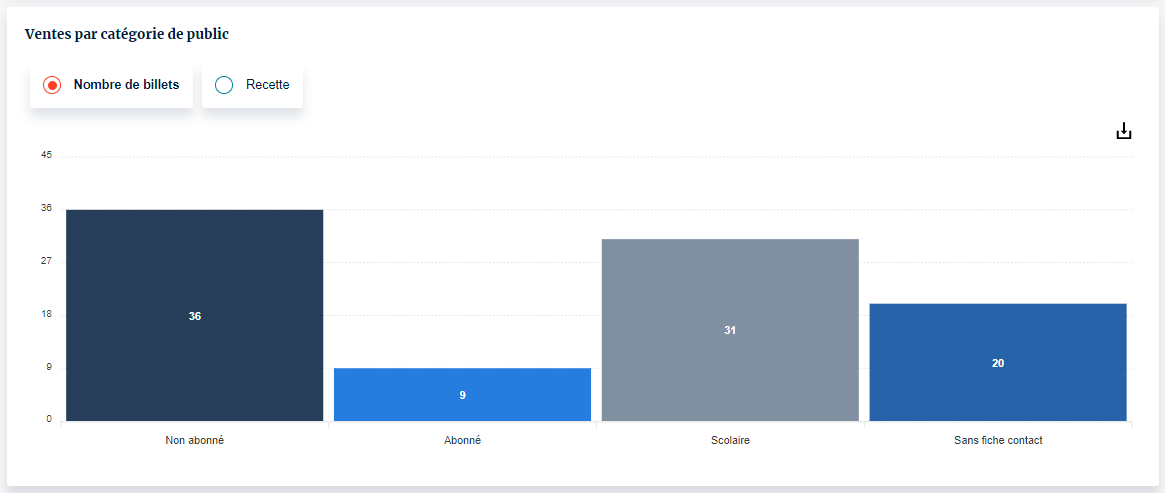The width and height of the screenshot is (1165, 493).
Task: Click the value 20 inside the bar
Action: (998, 363)
